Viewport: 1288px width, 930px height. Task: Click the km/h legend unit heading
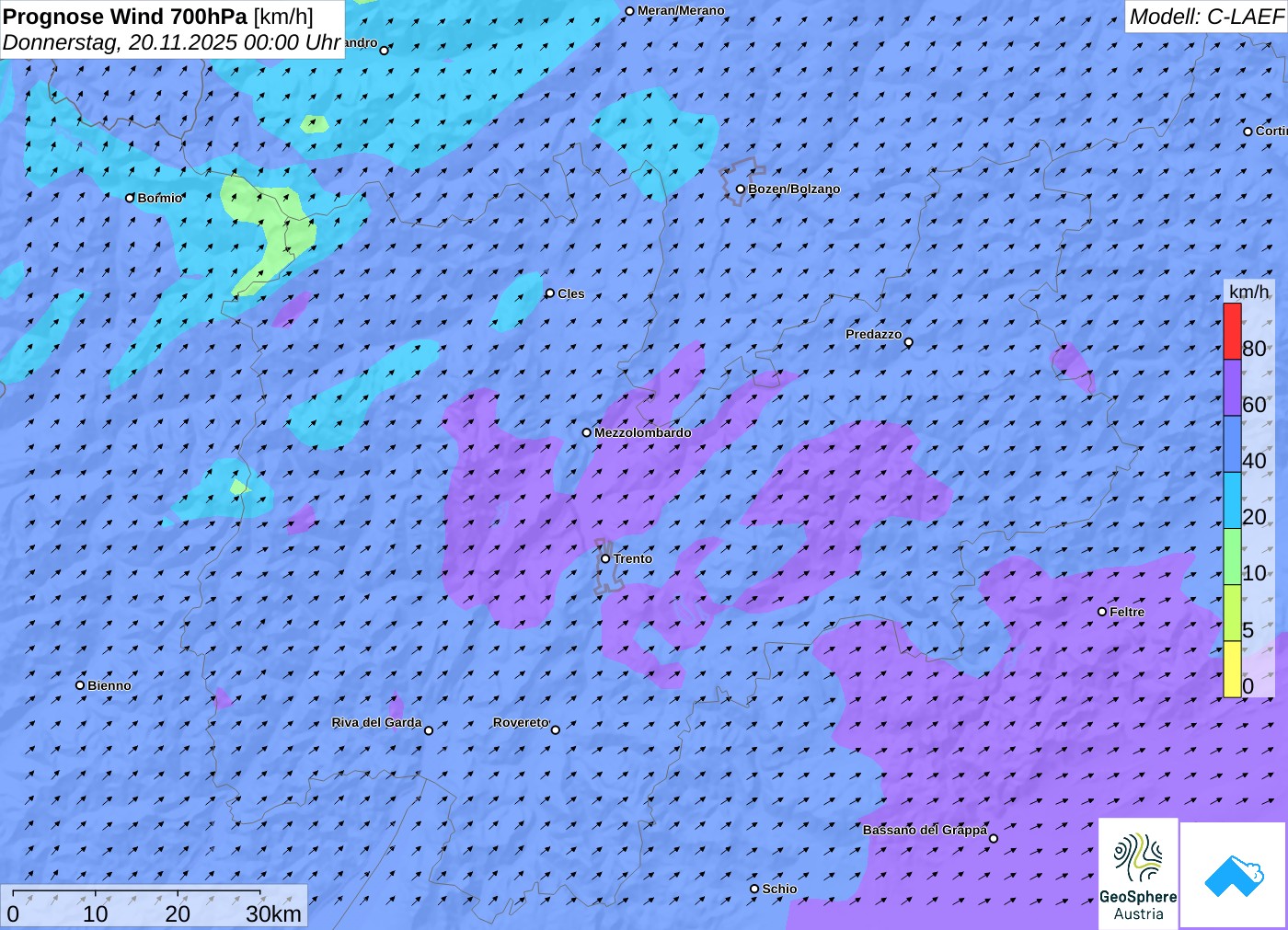(x=1248, y=292)
